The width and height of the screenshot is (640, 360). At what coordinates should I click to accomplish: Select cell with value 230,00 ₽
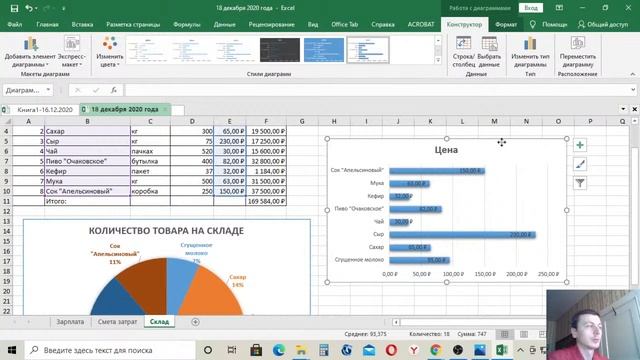pyautogui.click(x=229, y=141)
